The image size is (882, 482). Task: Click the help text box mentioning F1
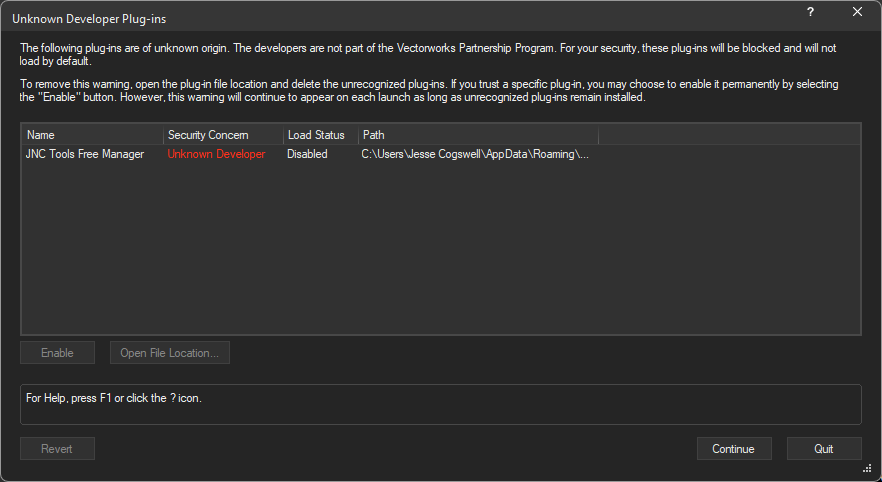click(440, 404)
